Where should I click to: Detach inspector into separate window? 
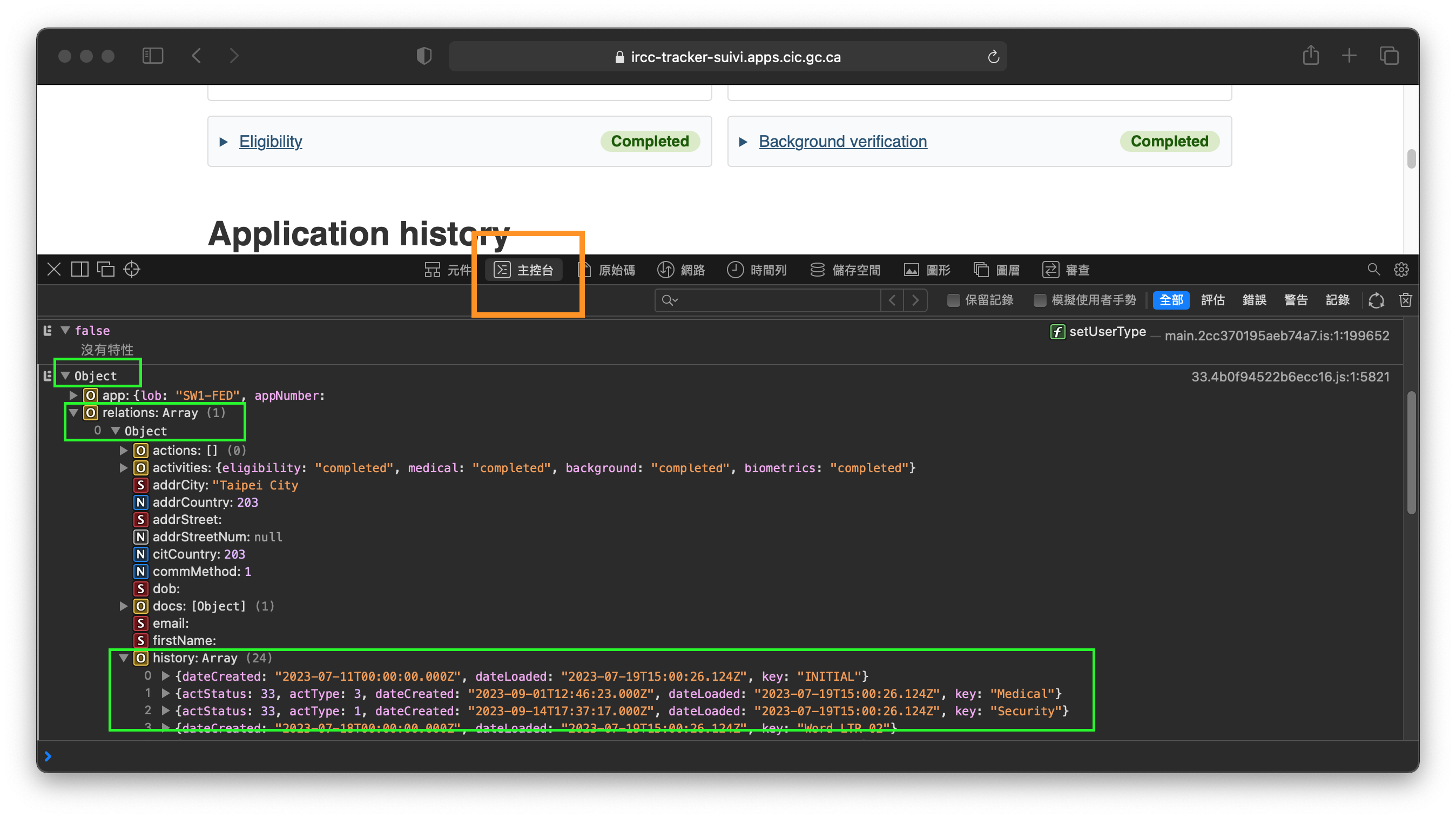106,269
